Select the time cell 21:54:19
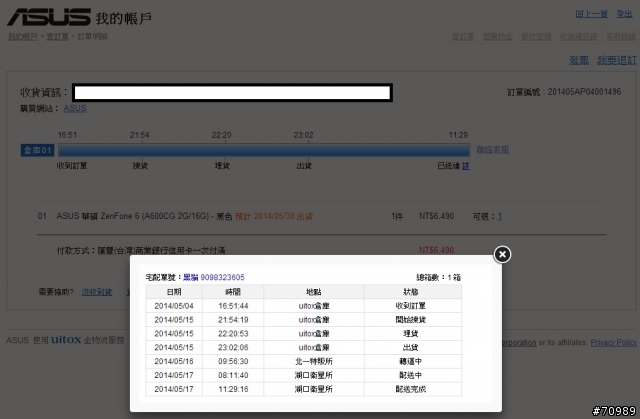 click(x=233, y=320)
